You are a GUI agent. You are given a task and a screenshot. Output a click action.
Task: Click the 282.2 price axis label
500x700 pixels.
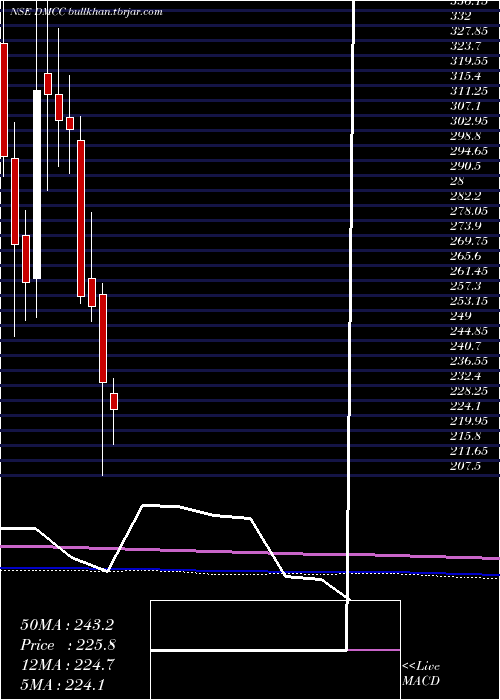(x=465, y=196)
